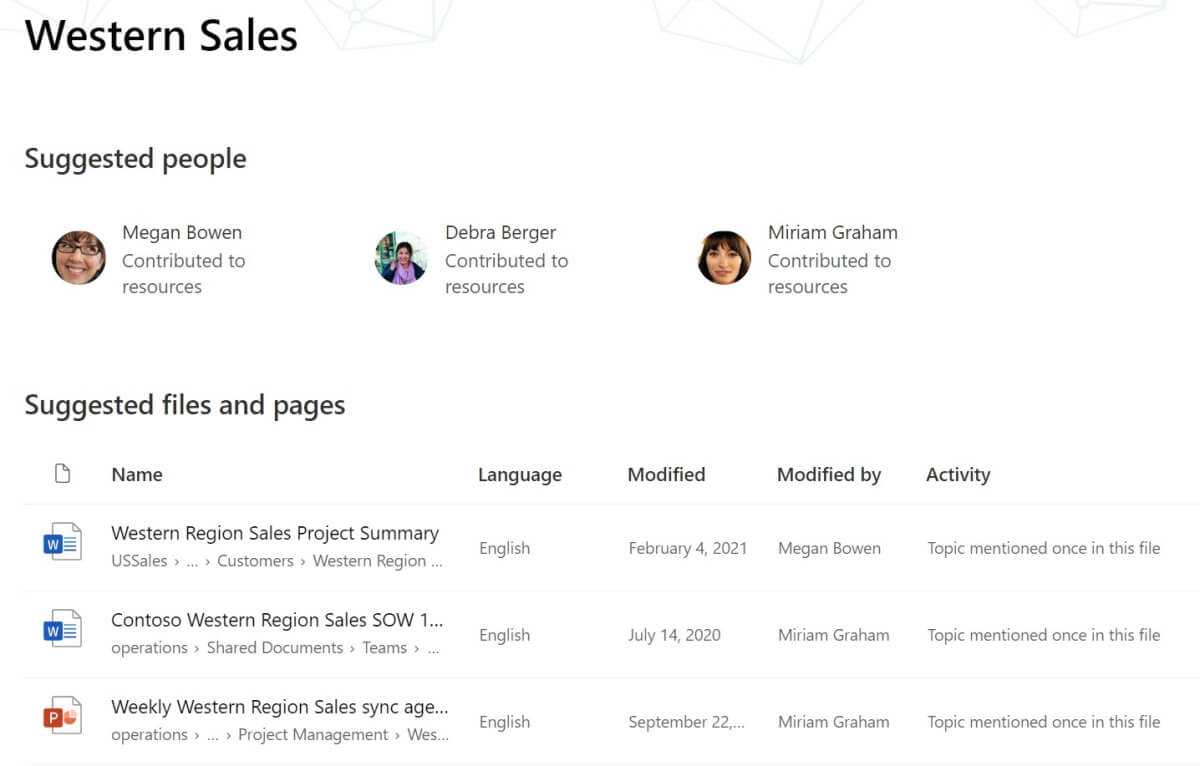Click the file type icon in the column header
The image size is (1200, 766).
(62, 474)
